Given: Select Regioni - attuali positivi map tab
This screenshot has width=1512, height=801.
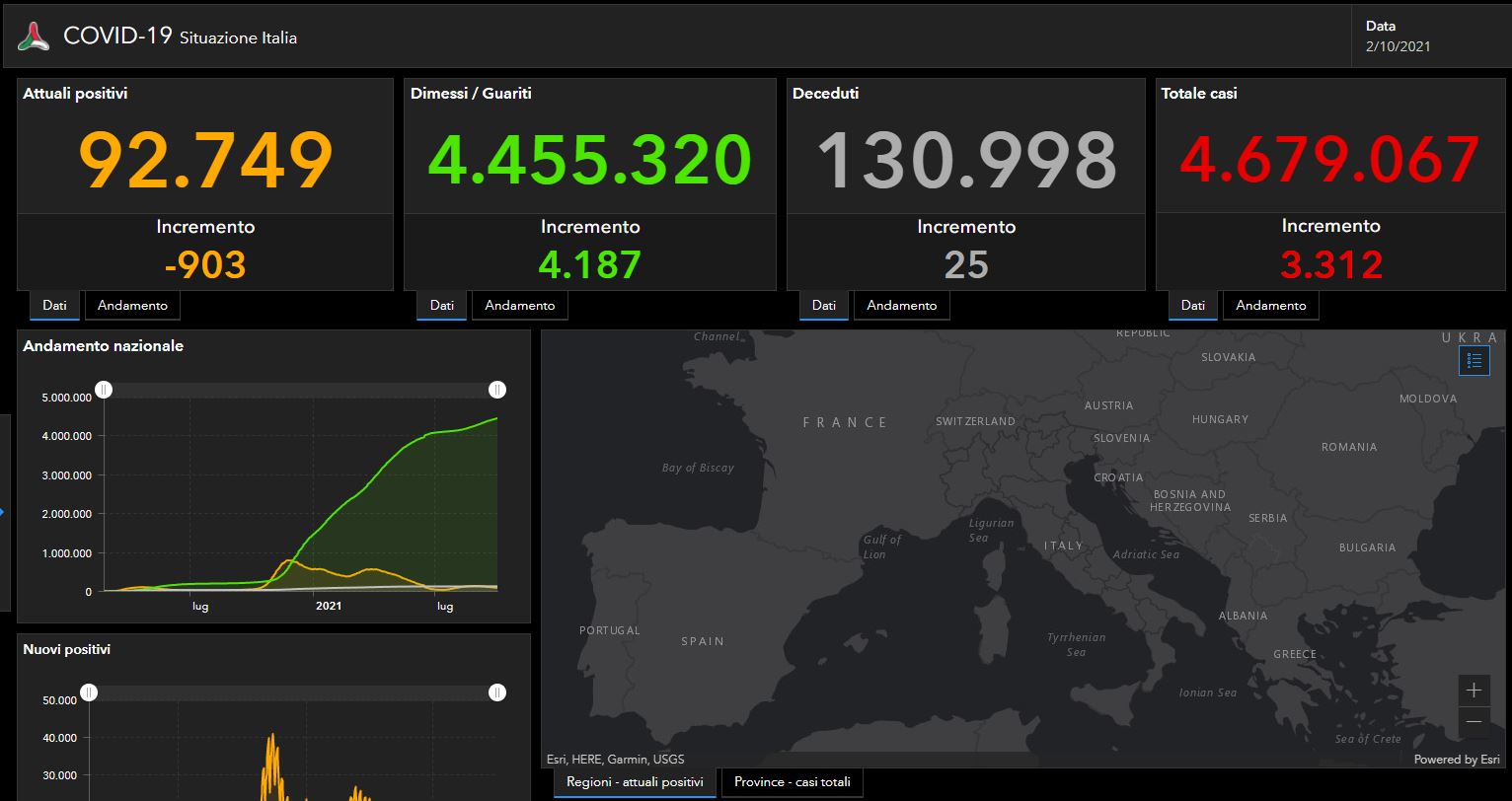Looking at the screenshot, I should point(635,782).
